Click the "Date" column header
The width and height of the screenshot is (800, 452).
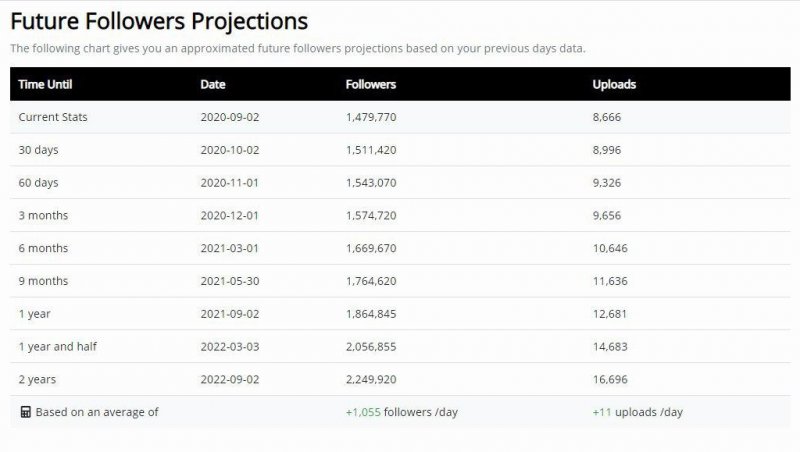213,84
